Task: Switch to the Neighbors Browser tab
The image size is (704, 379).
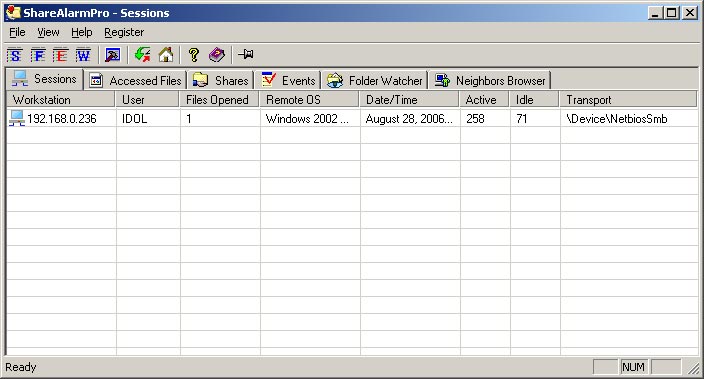Action: (x=490, y=80)
